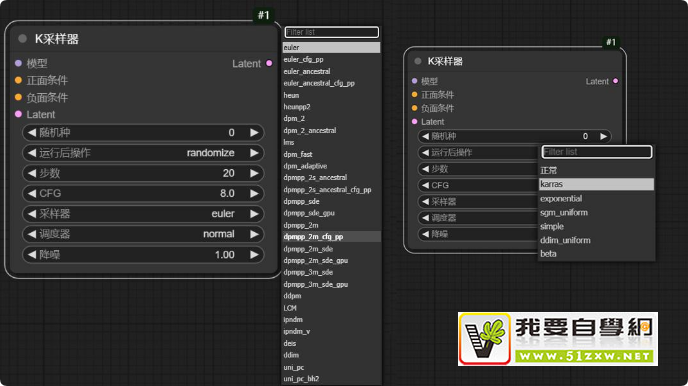Decrease 步数 with the left arrow on left node

32,173
